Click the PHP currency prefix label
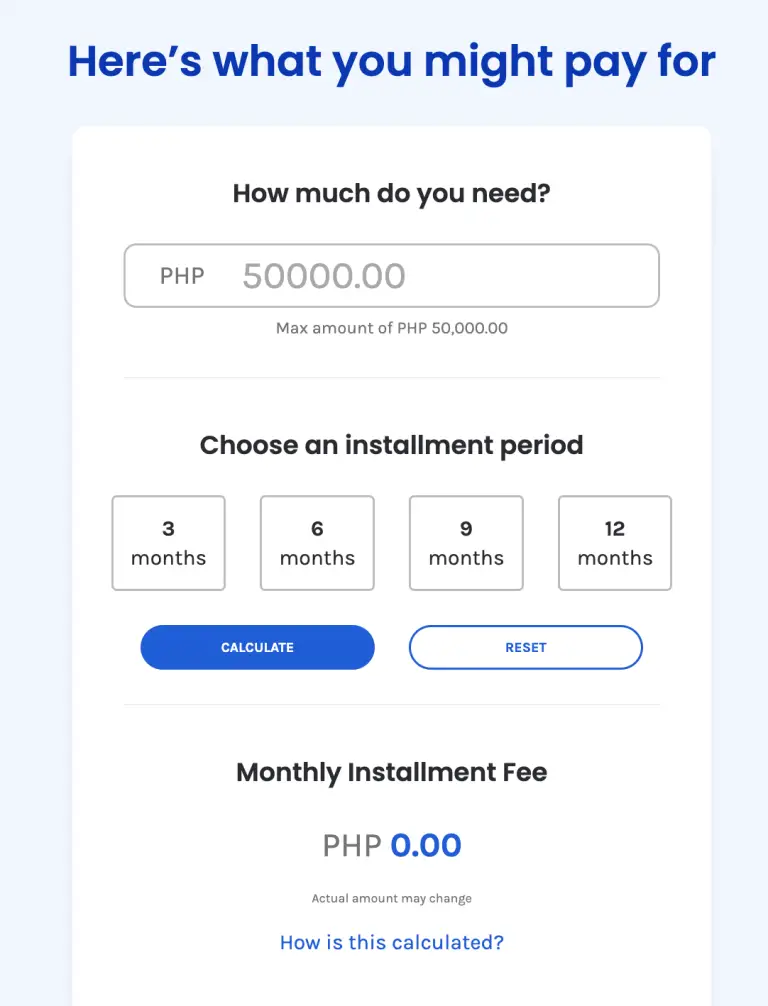Image resolution: width=768 pixels, height=1006 pixels. tap(180, 276)
